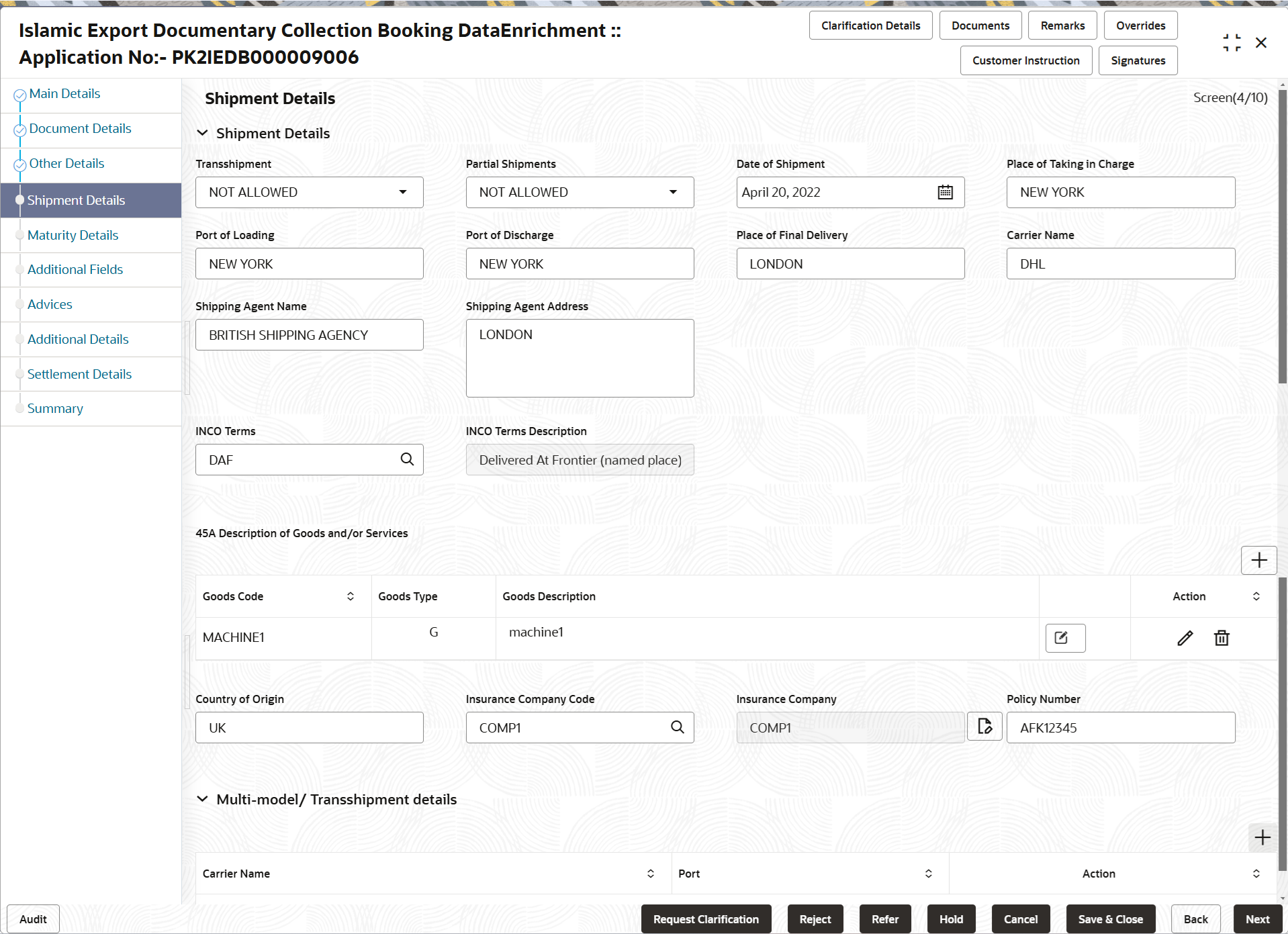Viewport: 1288px width, 934px height.
Task: Go to Maturity Details step
Action: [73, 235]
